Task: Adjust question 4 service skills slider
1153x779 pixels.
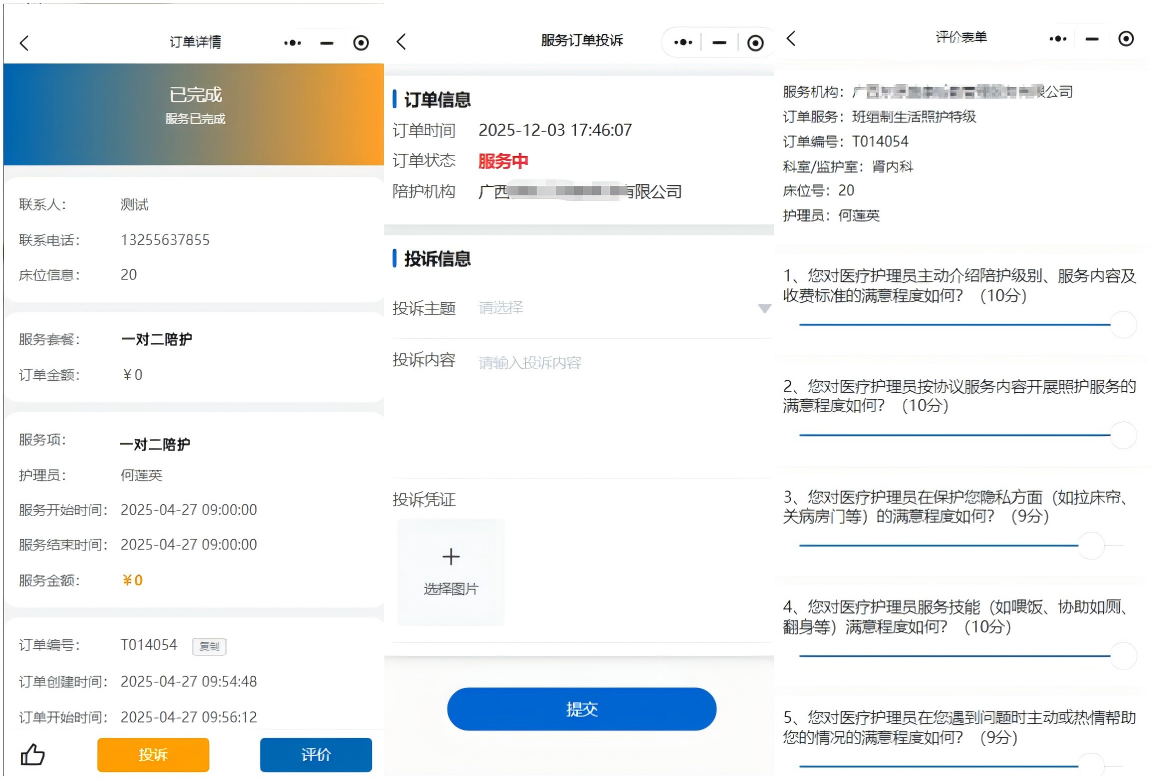Action: click(1123, 656)
